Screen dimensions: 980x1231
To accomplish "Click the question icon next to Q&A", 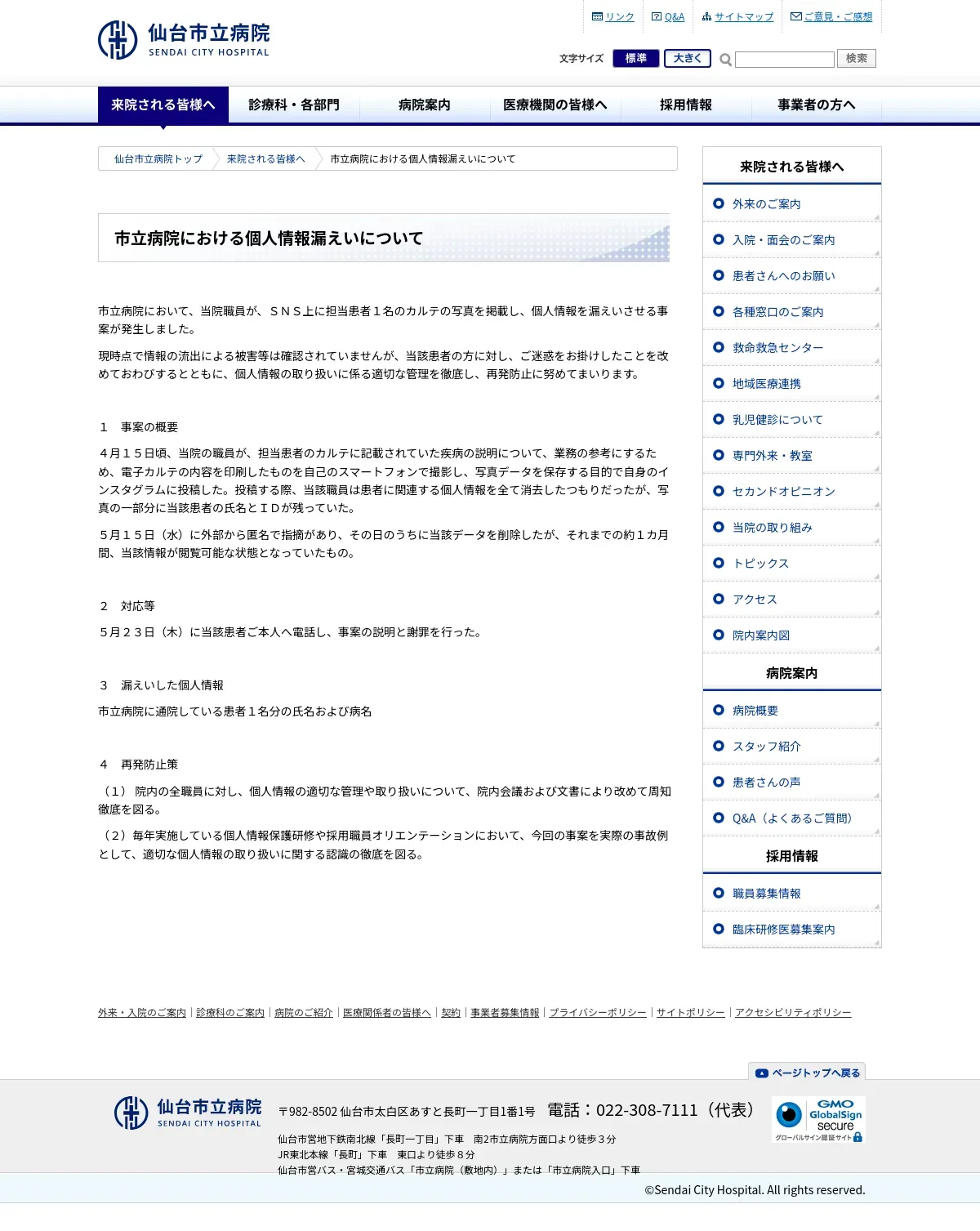I will pos(657,16).
